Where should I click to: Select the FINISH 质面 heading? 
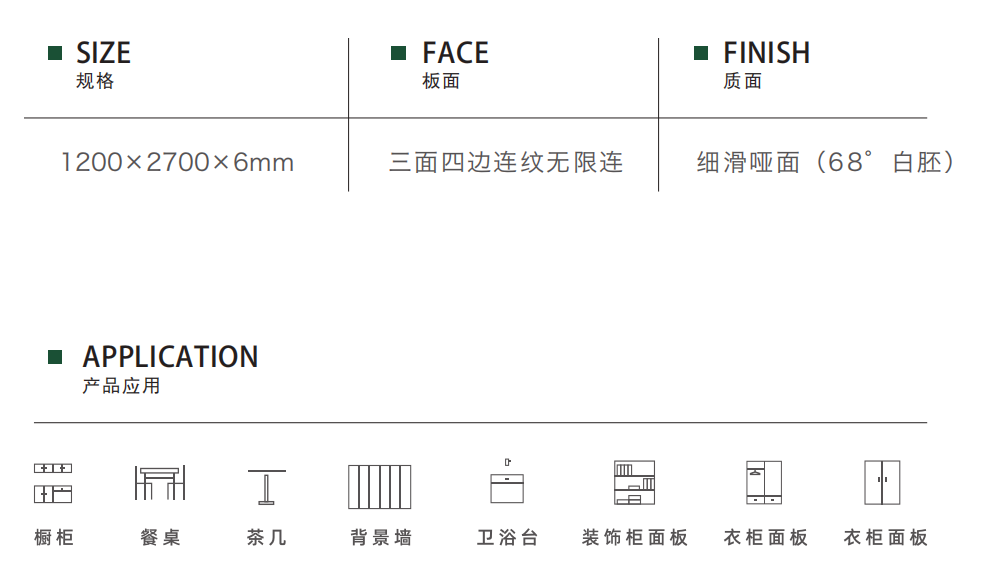pos(765,64)
